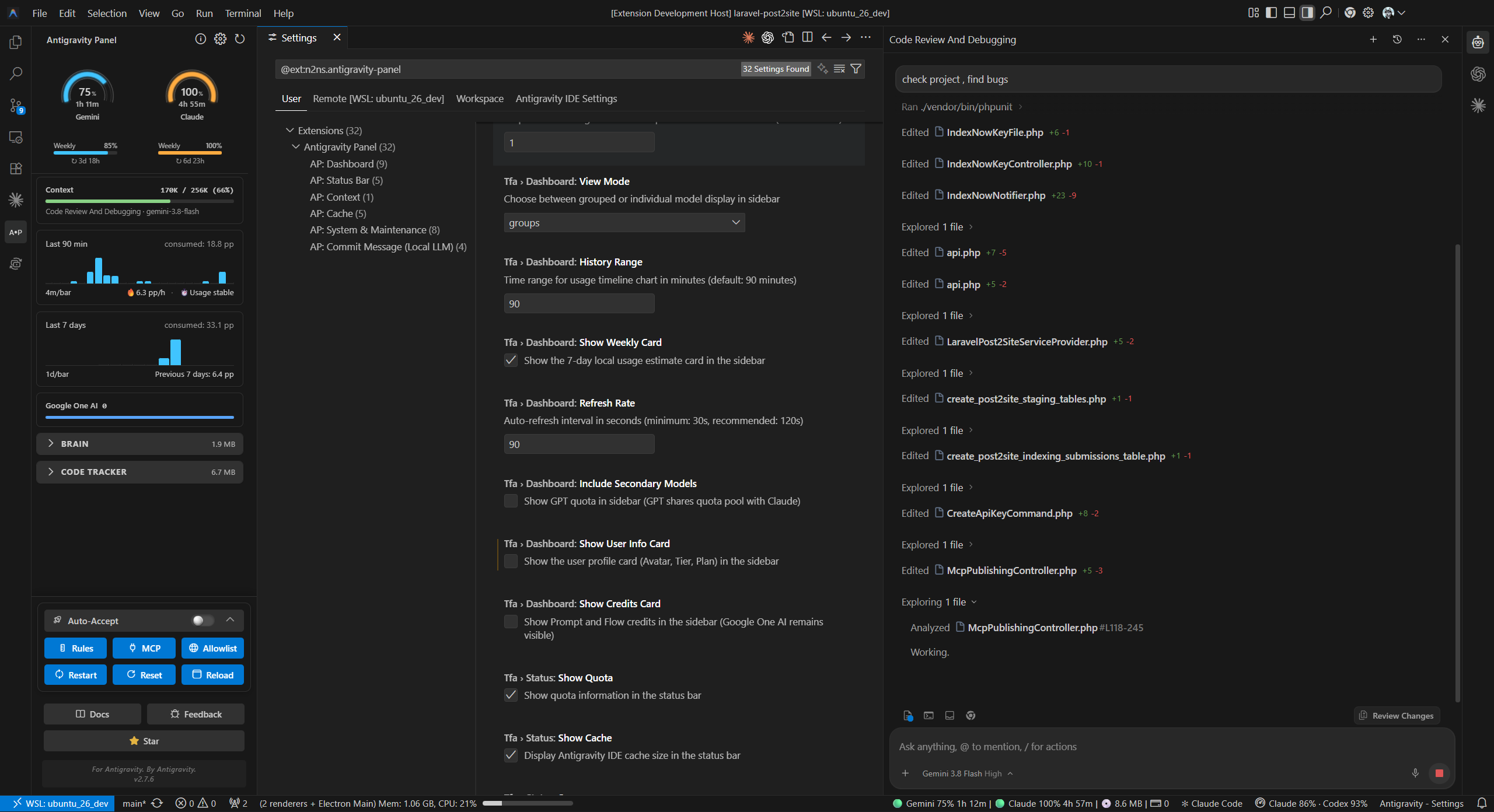The image size is (1494, 812).
Task: Enable Show Credits Card checkbox
Action: click(511, 622)
